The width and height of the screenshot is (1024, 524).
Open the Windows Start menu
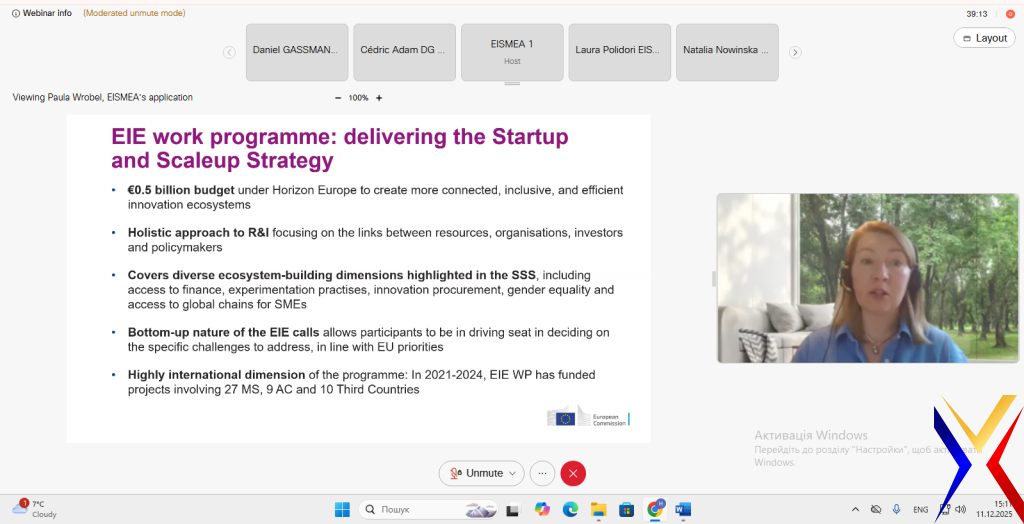click(x=342, y=509)
